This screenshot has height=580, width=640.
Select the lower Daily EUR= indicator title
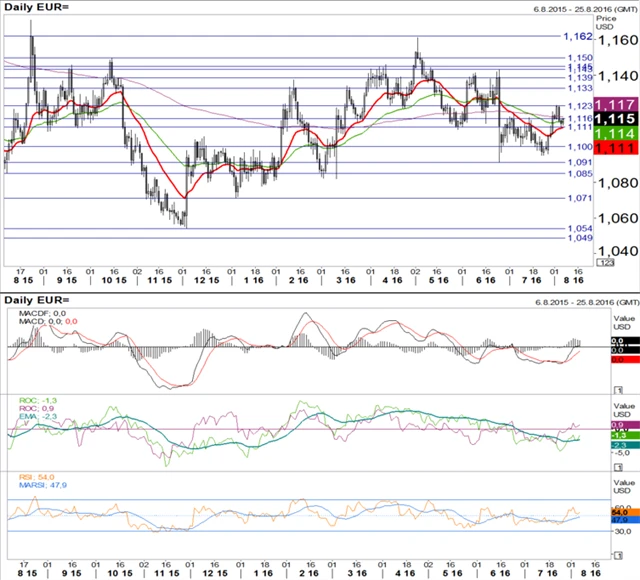(38, 300)
